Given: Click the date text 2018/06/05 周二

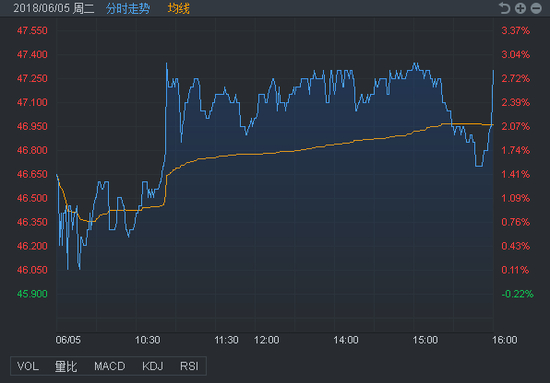Looking at the screenshot, I should (54, 8).
